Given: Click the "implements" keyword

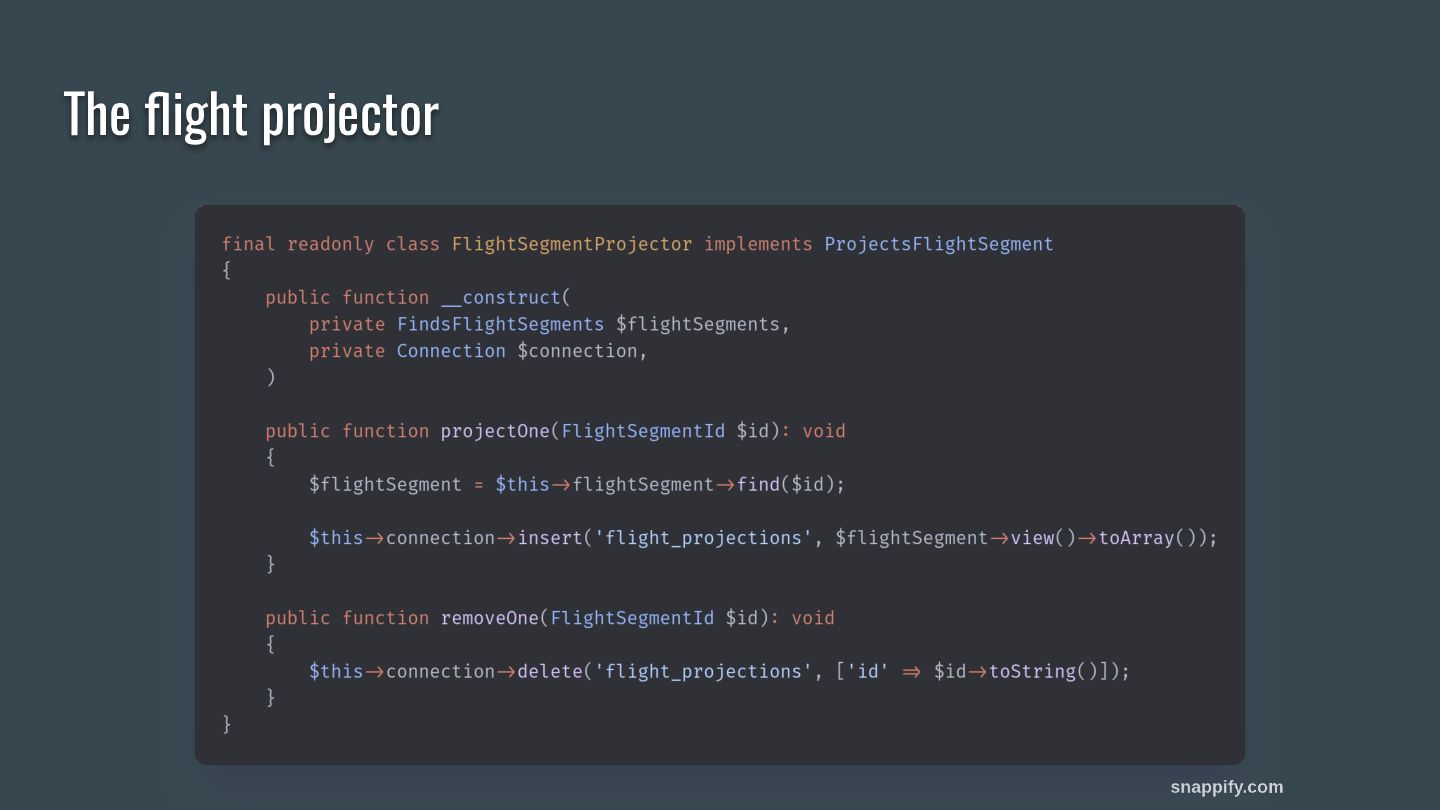Looking at the screenshot, I should pos(758,244).
